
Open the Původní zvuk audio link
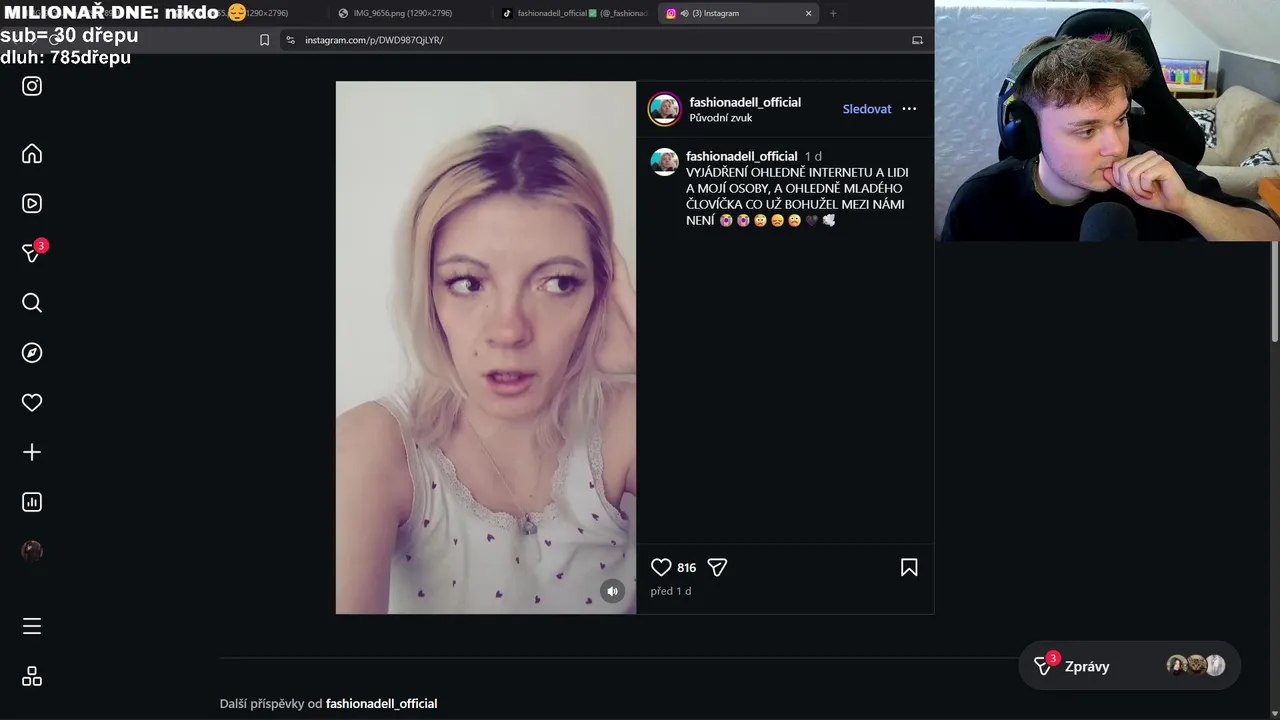coord(721,118)
